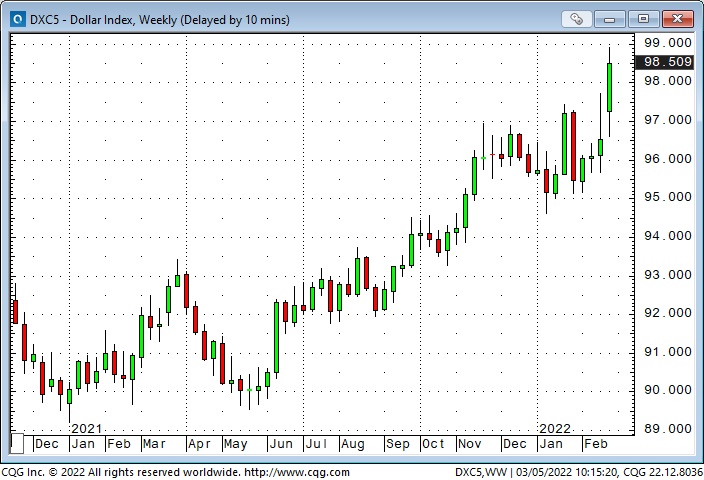Click the 95.000 price scale label
704x480 pixels.
(x=668, y=197)
